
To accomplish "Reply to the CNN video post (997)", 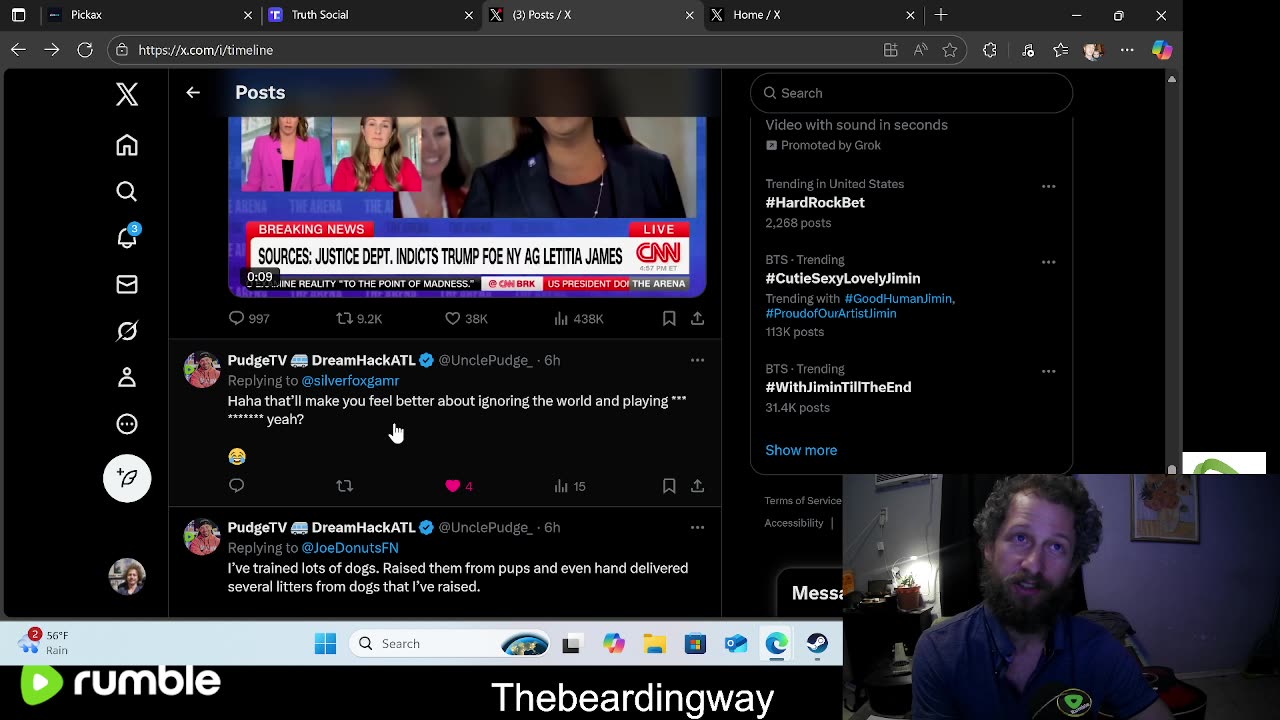I will pyautogui.click(x=249, y=318).
